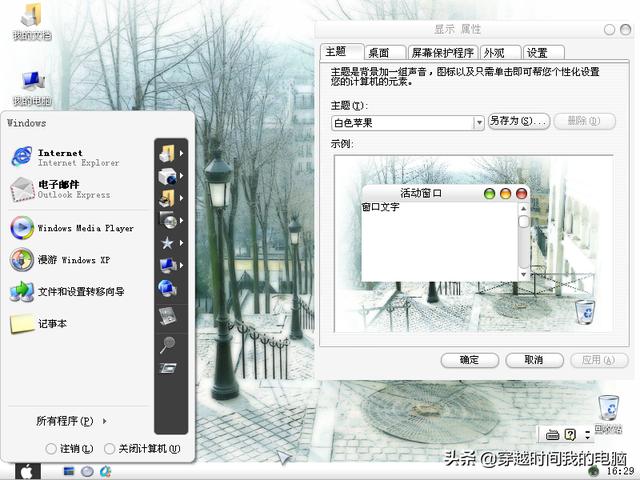The image size is (640, 480).
Task: Switch to the 外观 tab
Action: coord(500,53)
